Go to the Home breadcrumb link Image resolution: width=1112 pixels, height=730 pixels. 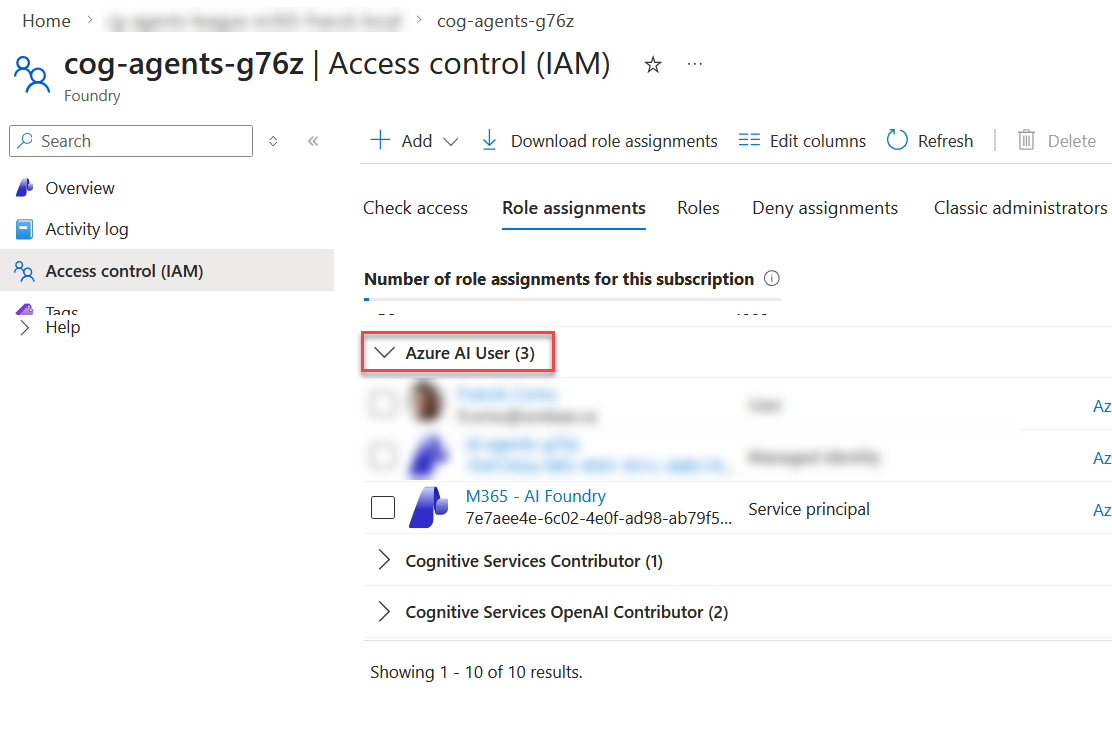(x=46, y=21)
